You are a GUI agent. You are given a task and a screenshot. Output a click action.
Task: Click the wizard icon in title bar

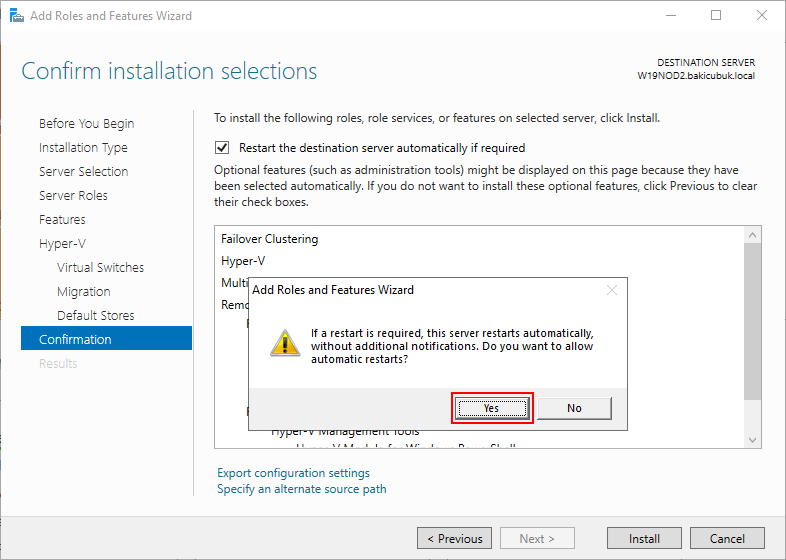17,16
